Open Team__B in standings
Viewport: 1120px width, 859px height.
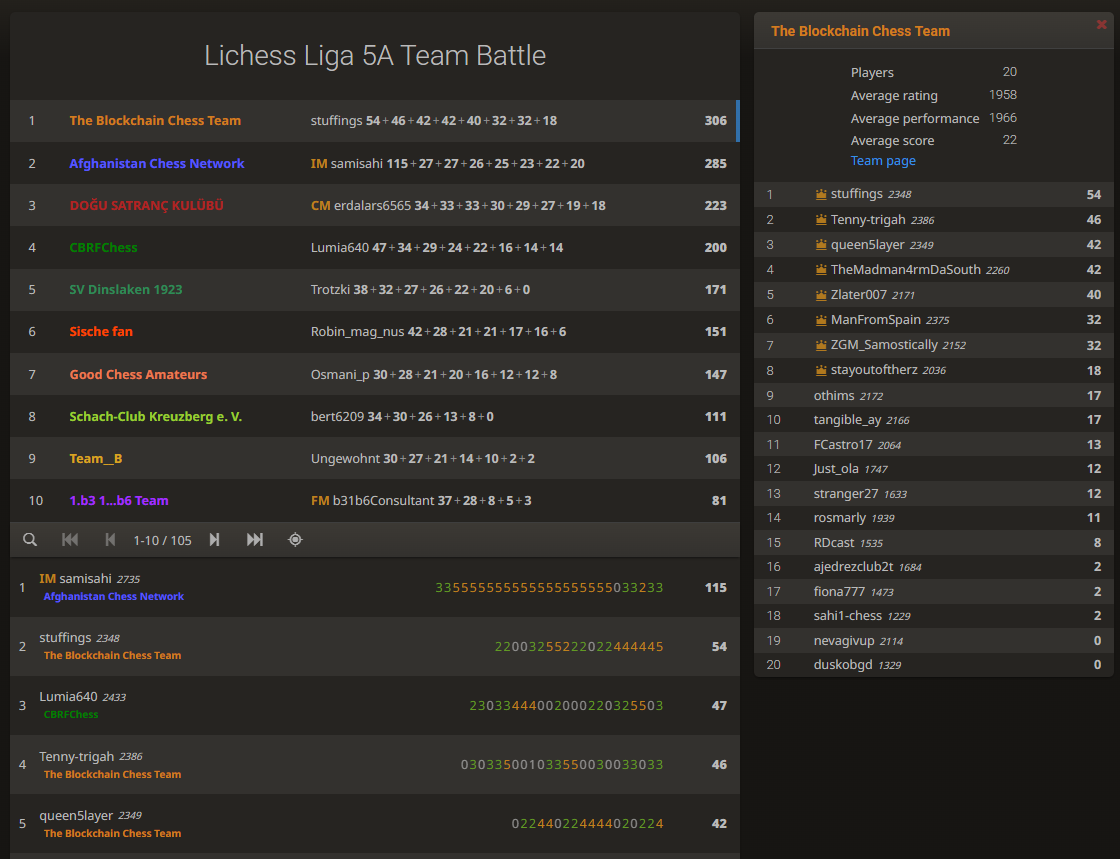click(96, 459)
